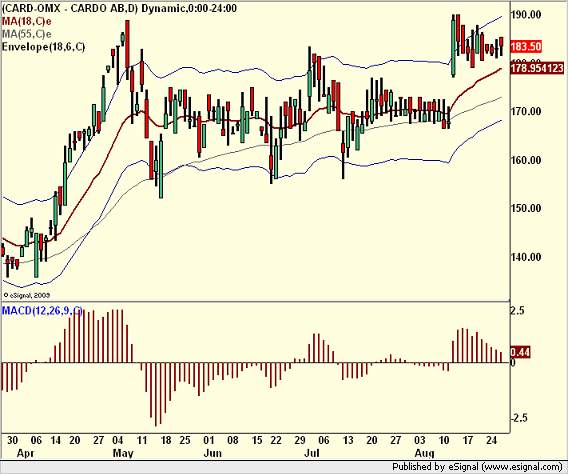Image resolution: width=568 pixels, height=474 pixels.
Task: Click the Envelope(18,6,C) study label
Action: click(43, 47)
